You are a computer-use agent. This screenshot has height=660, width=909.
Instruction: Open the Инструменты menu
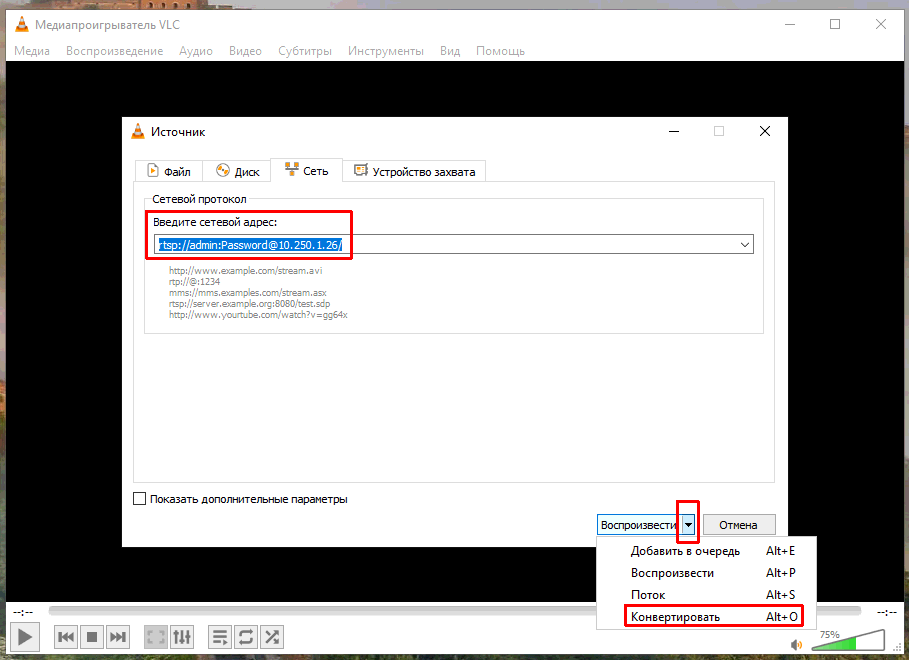tap(386, 51)
